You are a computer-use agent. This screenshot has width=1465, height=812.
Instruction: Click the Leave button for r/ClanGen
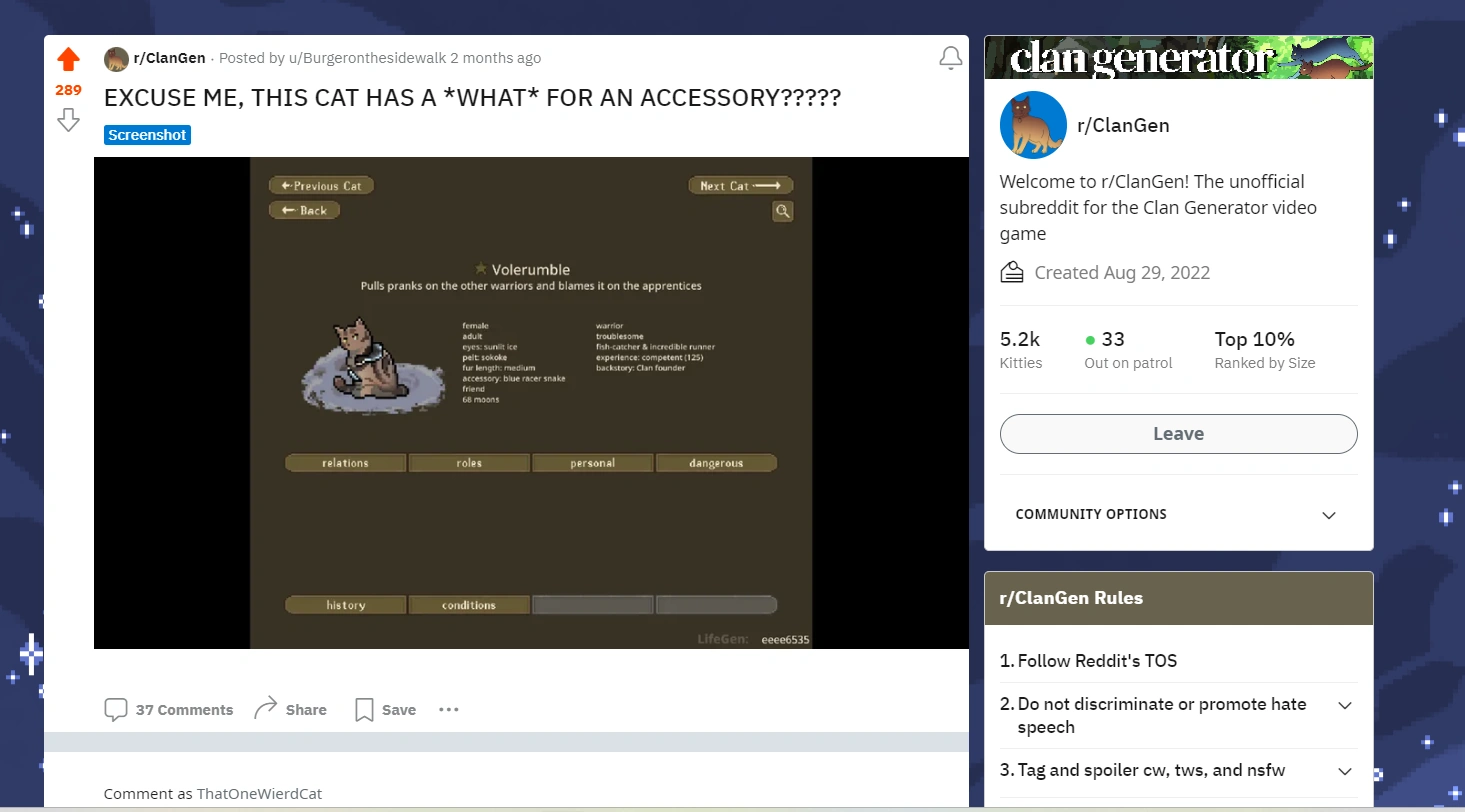tap(1178, 434)
